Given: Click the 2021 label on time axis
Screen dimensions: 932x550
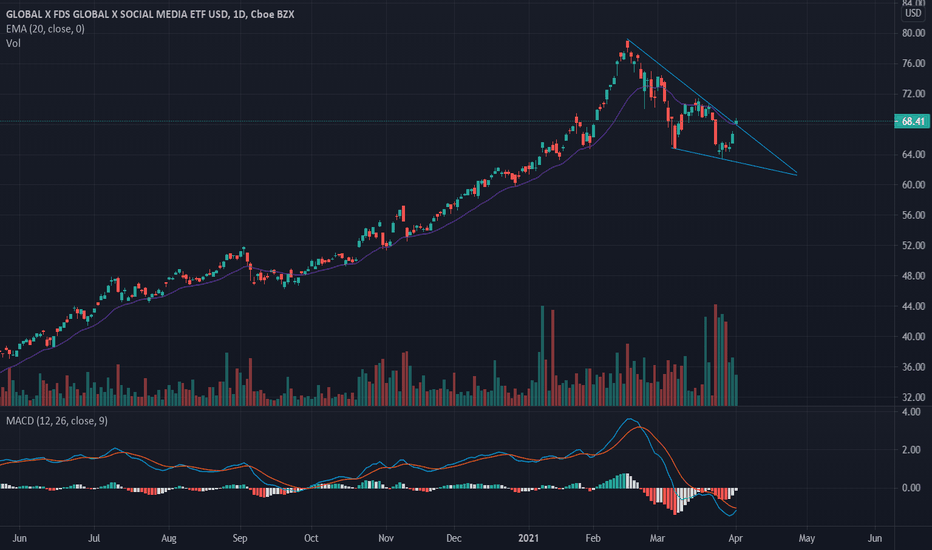Looking at the screenshot, I should pyautogui.click(x=528, y=538).
